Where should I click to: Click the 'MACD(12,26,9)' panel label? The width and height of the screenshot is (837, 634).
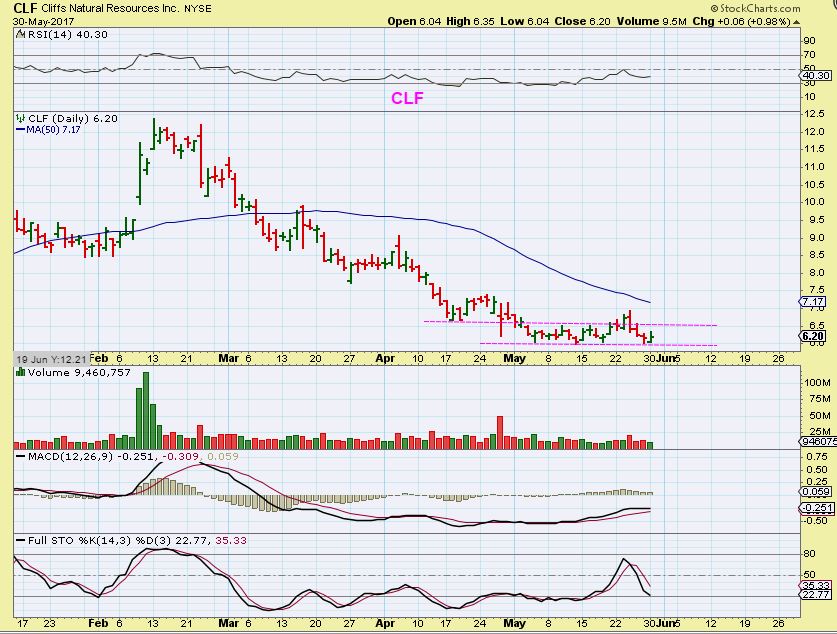70,456
